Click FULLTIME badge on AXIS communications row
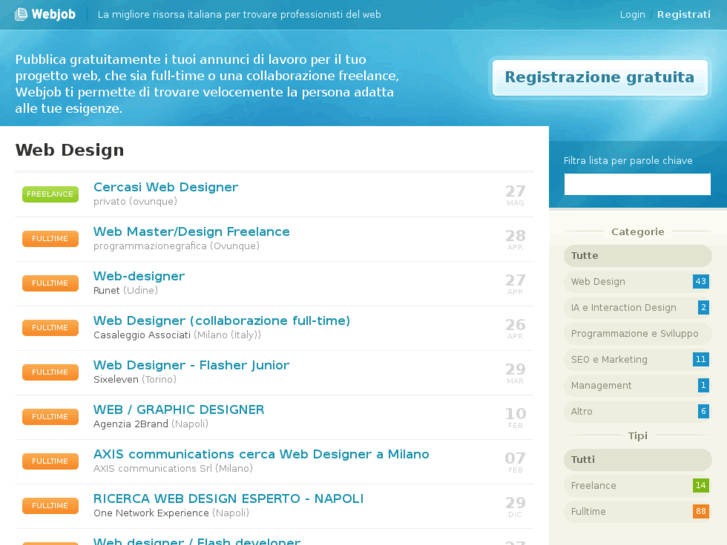 50,461
